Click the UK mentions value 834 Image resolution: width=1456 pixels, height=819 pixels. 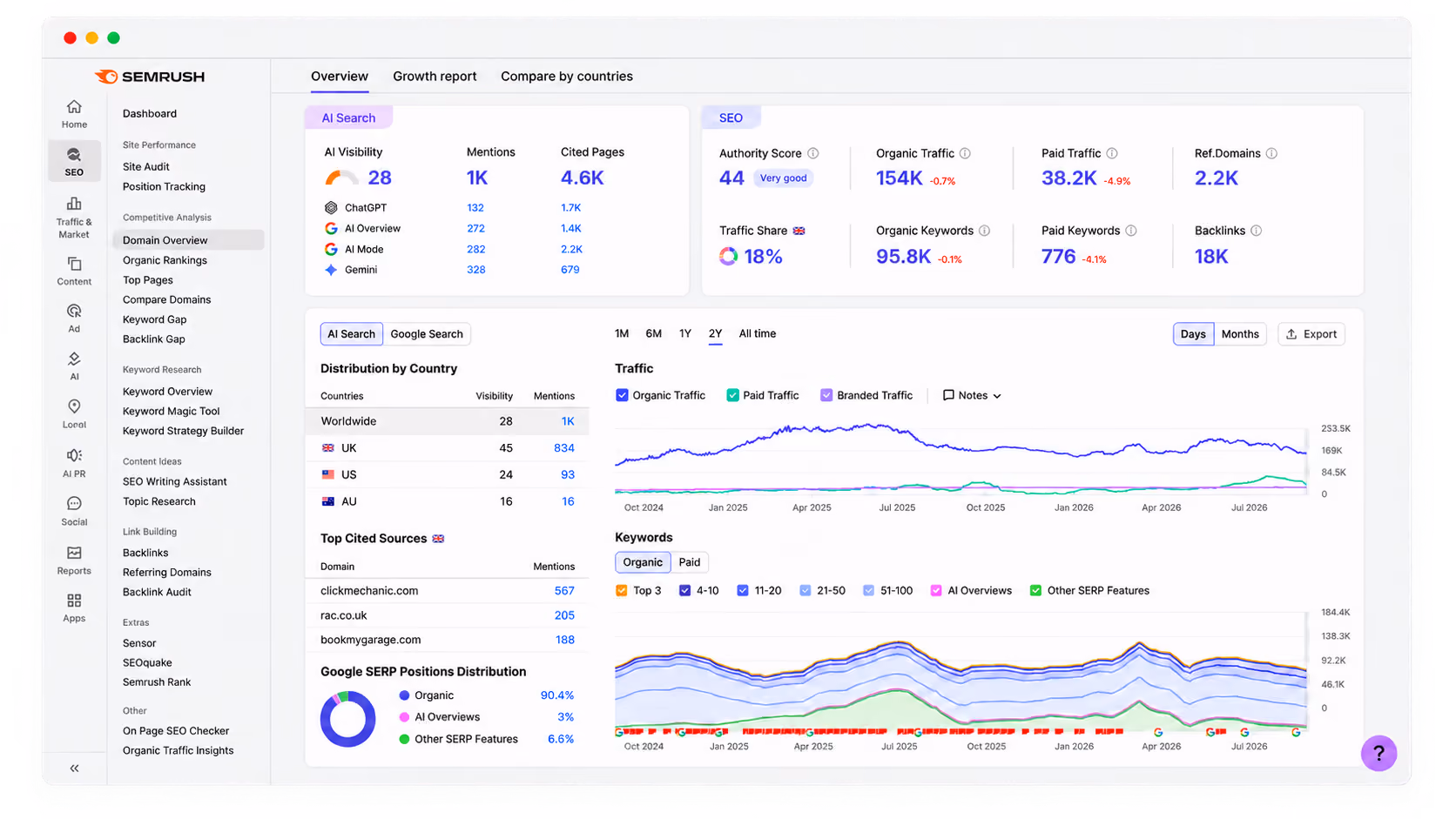tap(564, 448)
